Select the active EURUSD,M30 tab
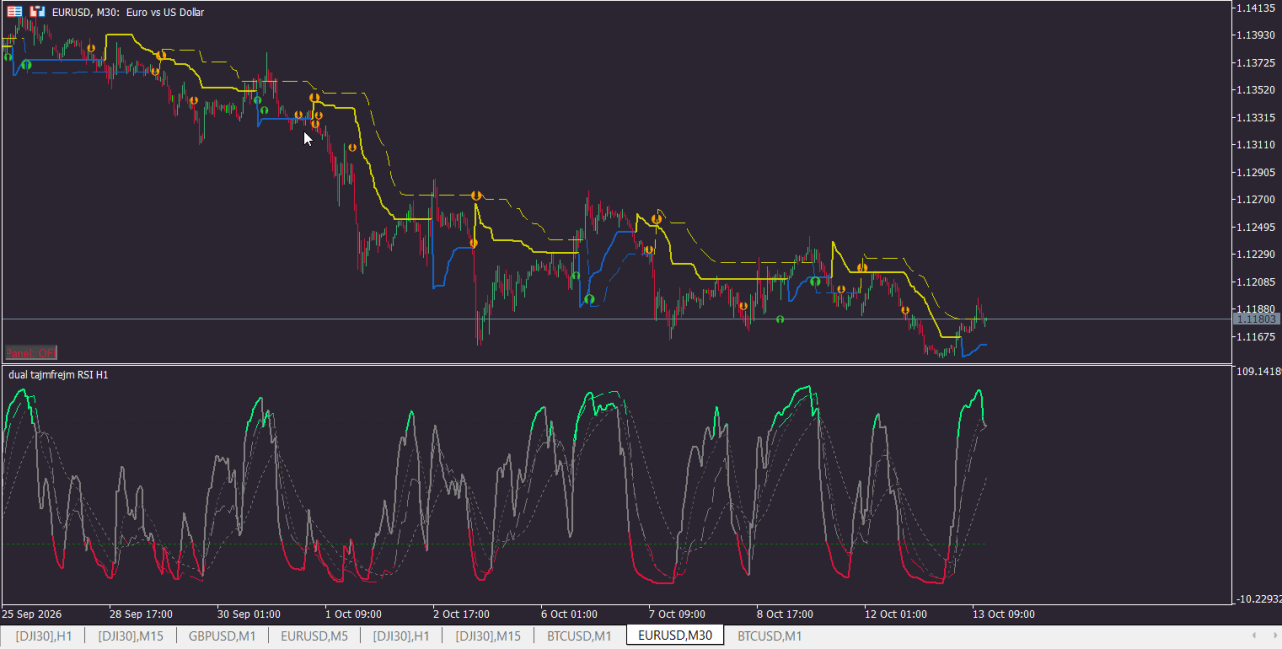The height and width of the screenshot is (649, 1282). pos(675,636)
